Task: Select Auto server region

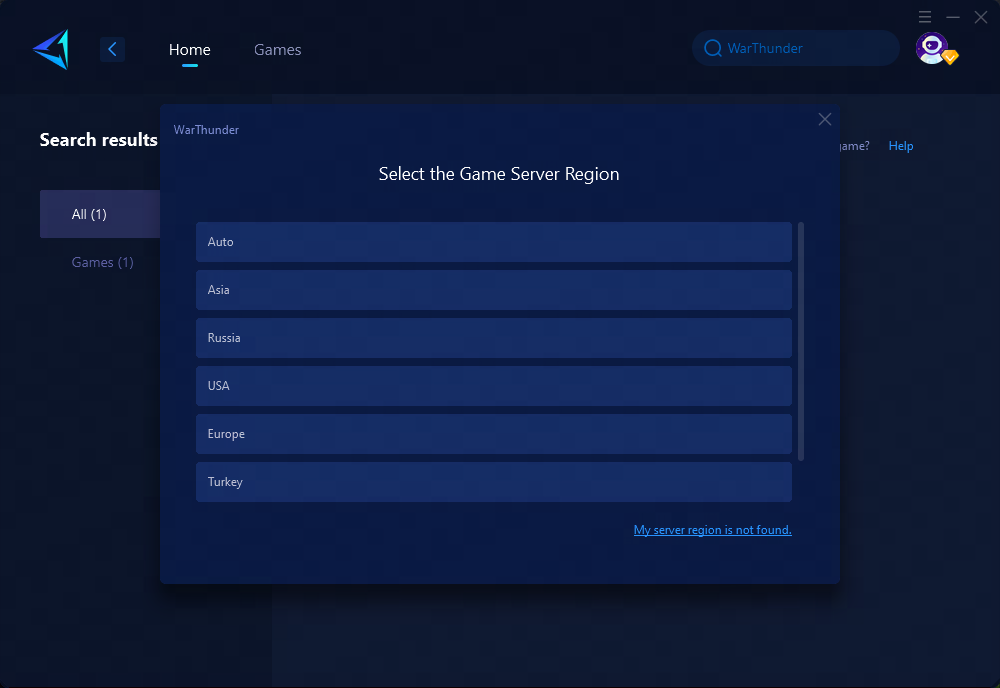Action: (493, 242)
